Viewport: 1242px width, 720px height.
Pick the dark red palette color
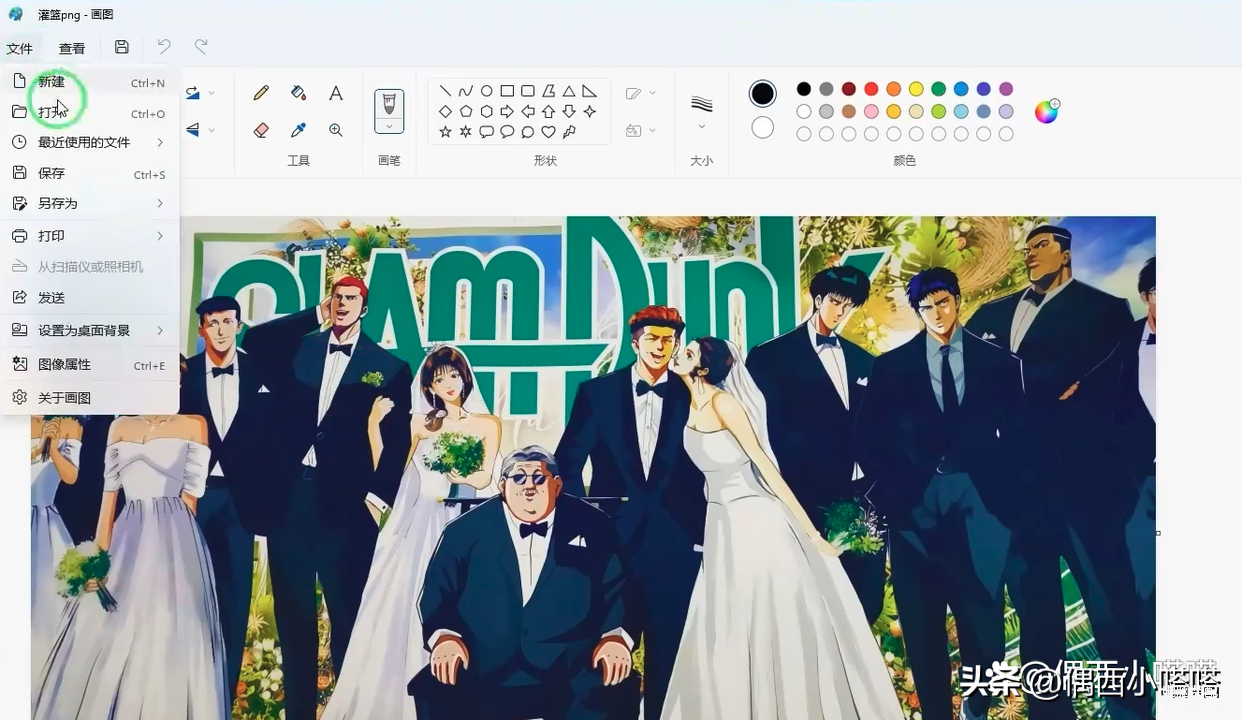tap(849, 89)
